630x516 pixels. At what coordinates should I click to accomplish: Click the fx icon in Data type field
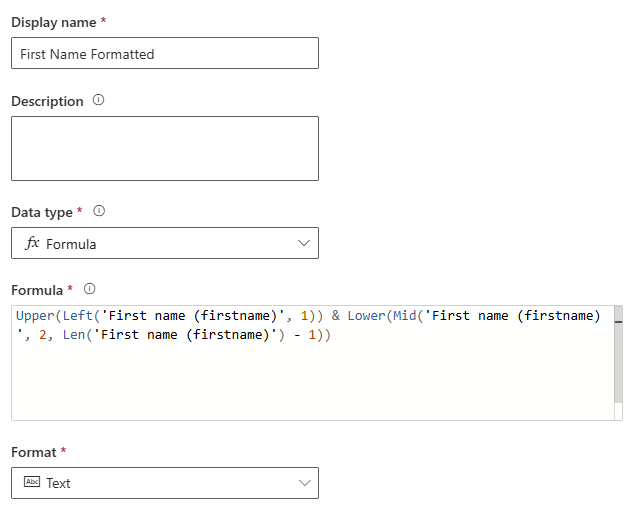point(32,243)
